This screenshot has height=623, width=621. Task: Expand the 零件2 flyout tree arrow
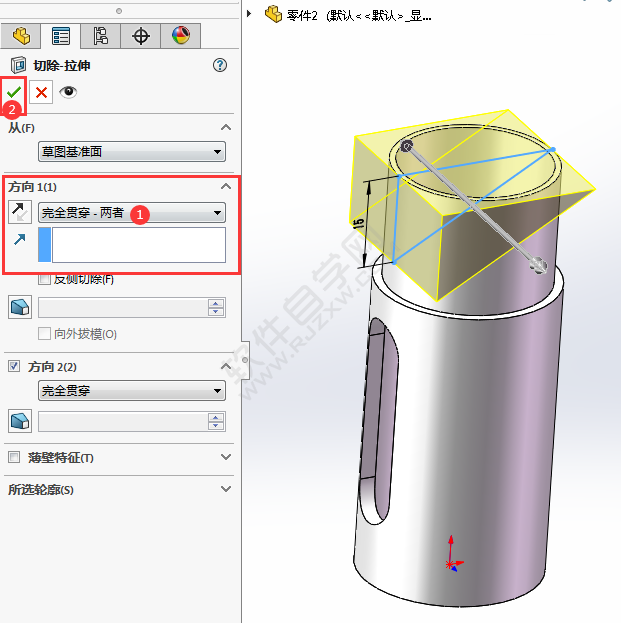tap(249, 14)
